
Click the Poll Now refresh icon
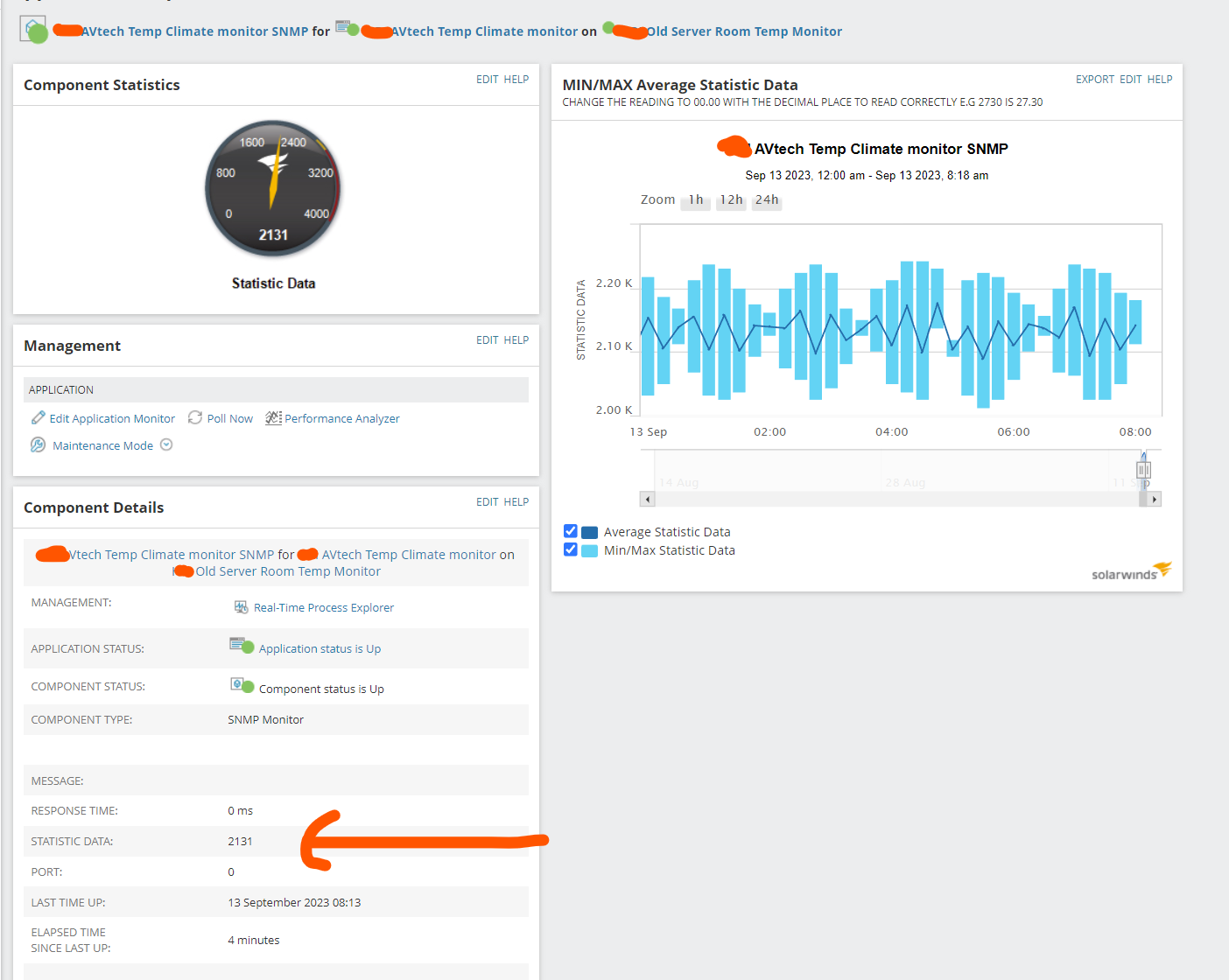pos(195,417)
